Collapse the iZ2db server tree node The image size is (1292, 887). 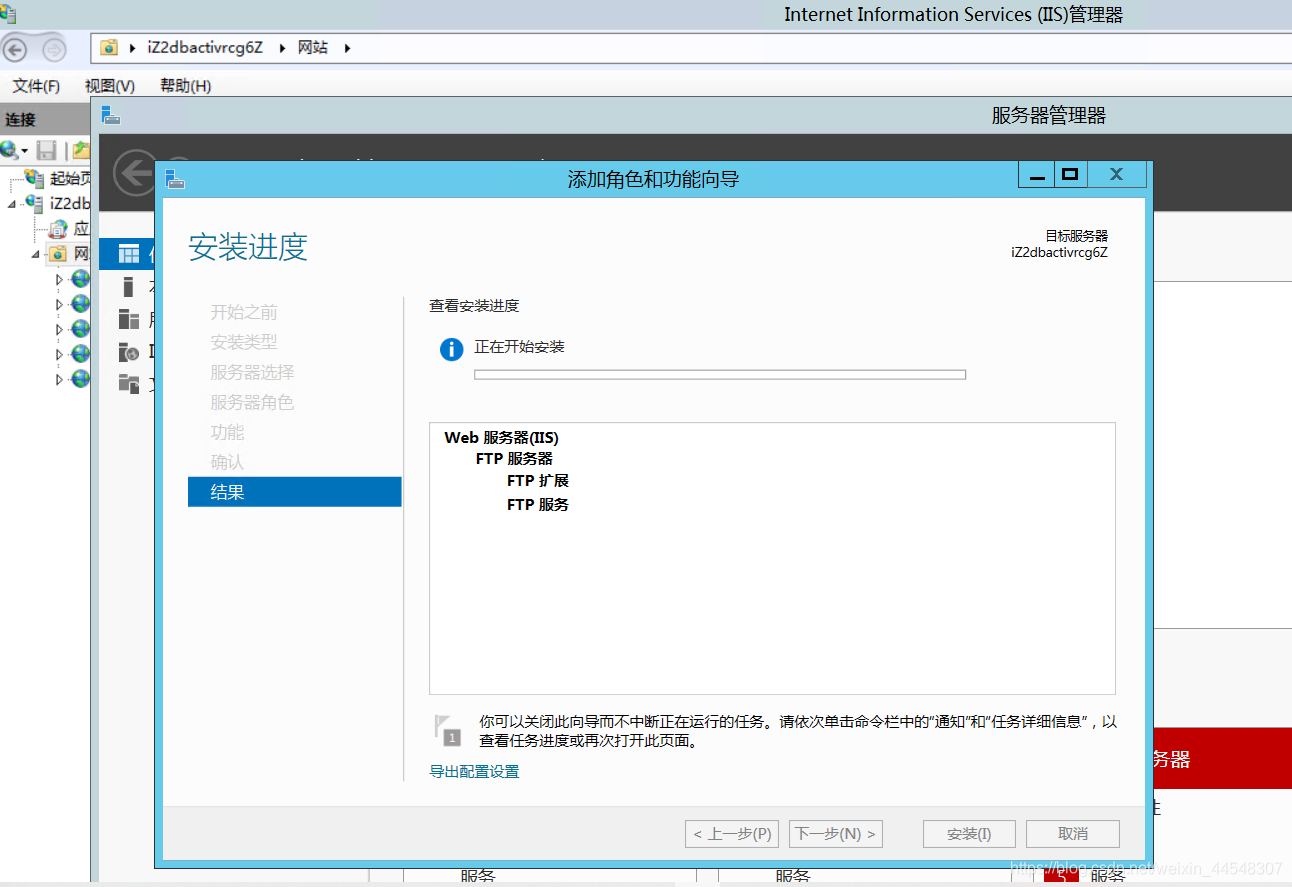click(x=12, y=203)
